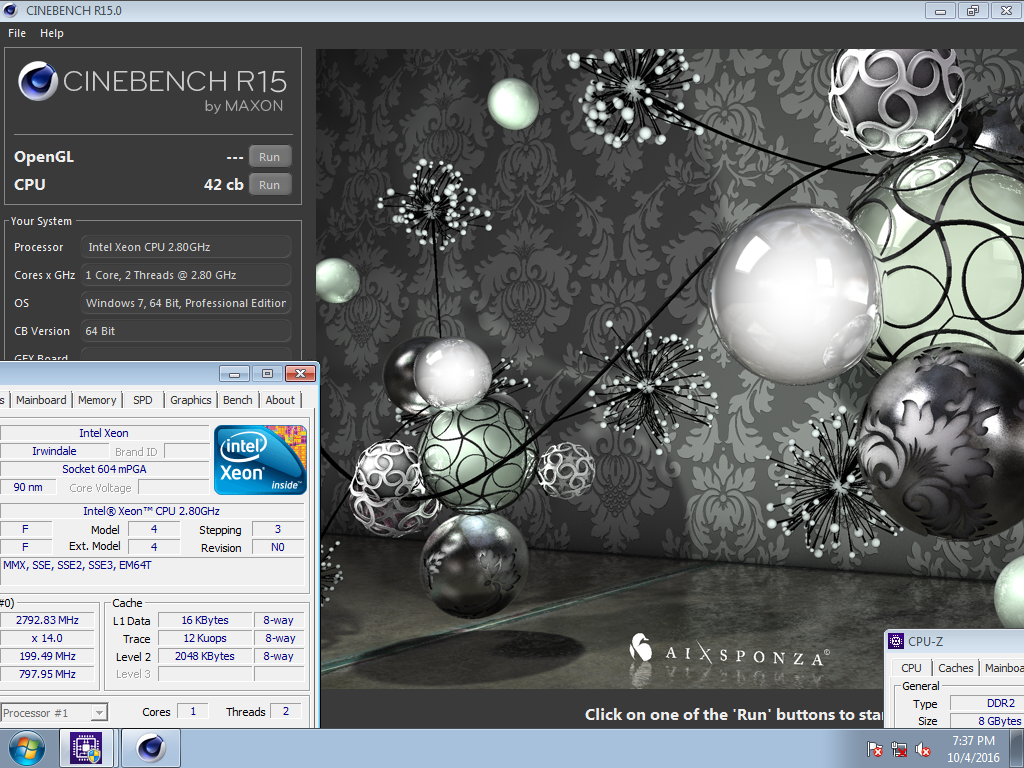The height and width of the screenshot is (768, 1024).
Task: Run the OpenGL benchmark
Action: point(269,157)
